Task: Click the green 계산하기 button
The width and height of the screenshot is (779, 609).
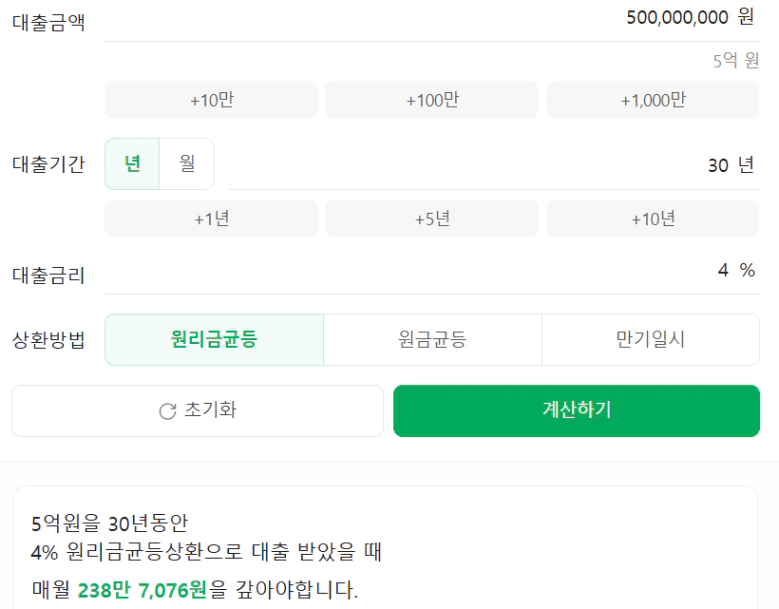Action: point(576,411)
